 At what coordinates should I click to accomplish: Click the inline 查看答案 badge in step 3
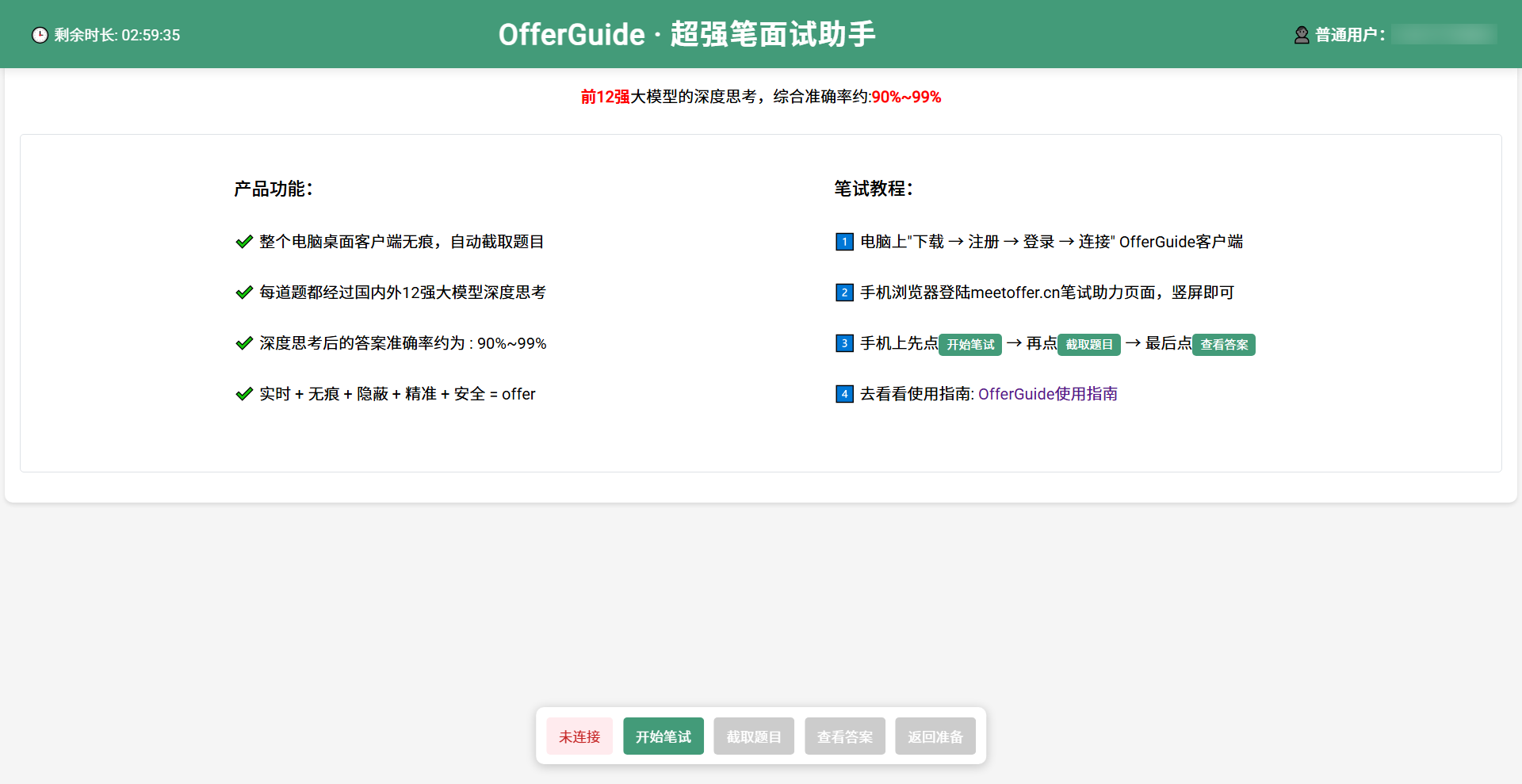tap(1224, 345)
